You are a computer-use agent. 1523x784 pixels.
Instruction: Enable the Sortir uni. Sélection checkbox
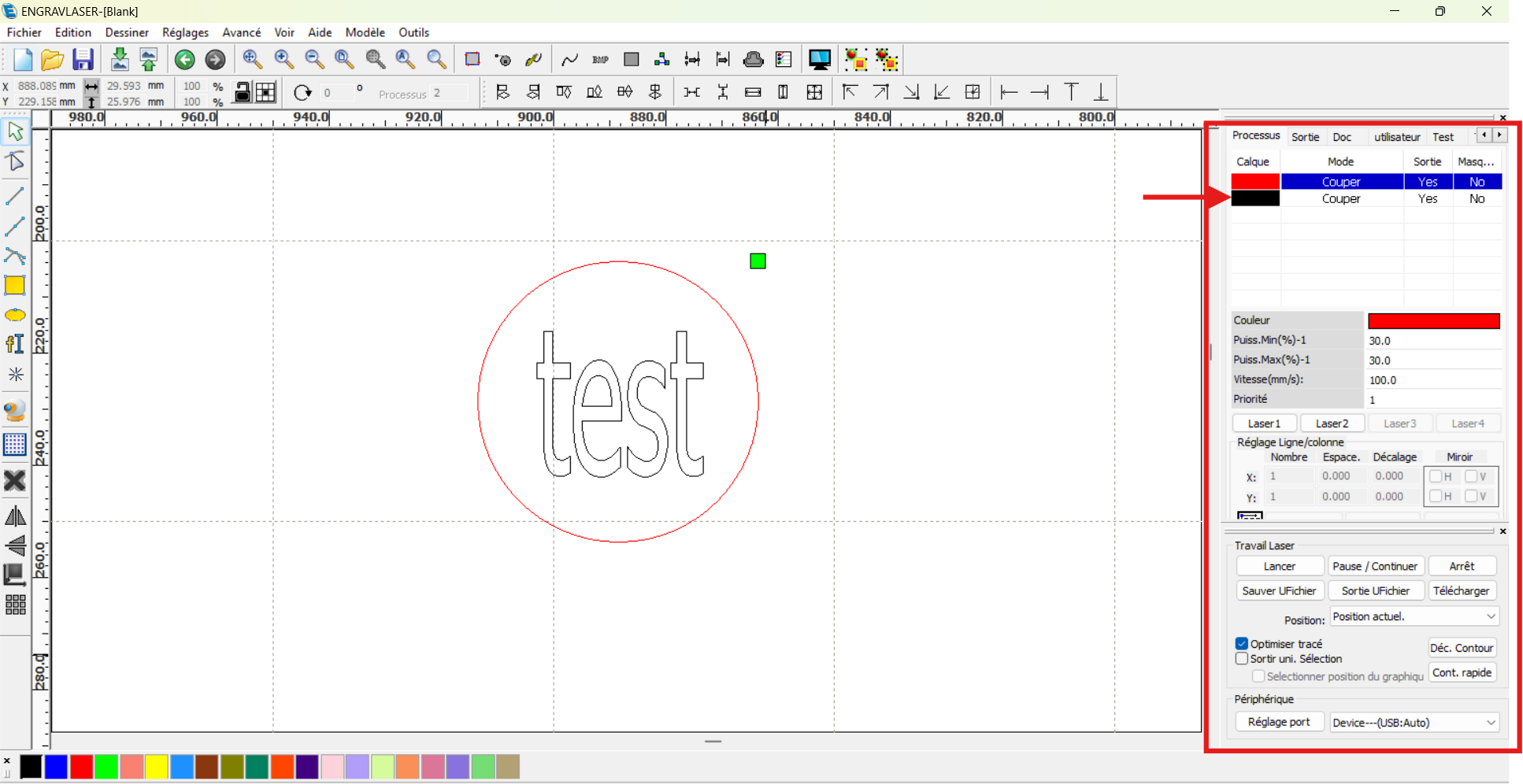click(x=1242, y=659)
